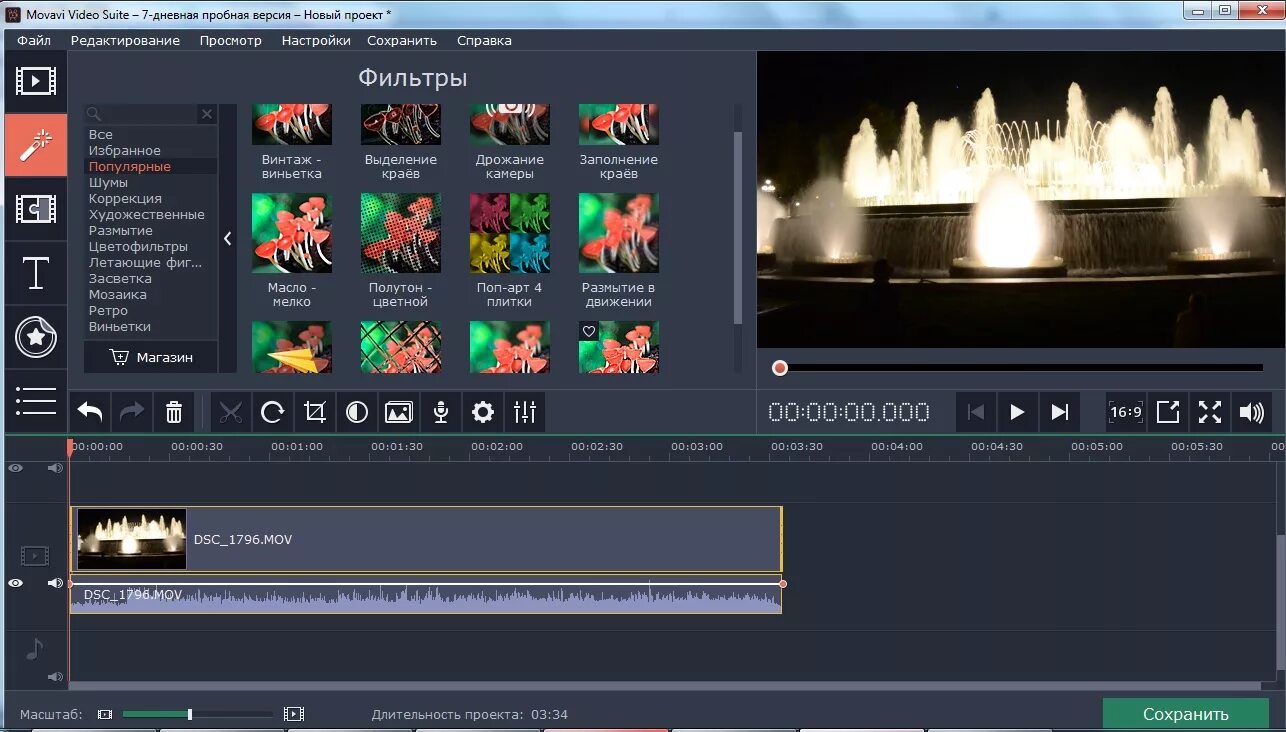Detach the preview window icon
The height and width of the screenshot is (732, 1286).
click(1168, 412)
